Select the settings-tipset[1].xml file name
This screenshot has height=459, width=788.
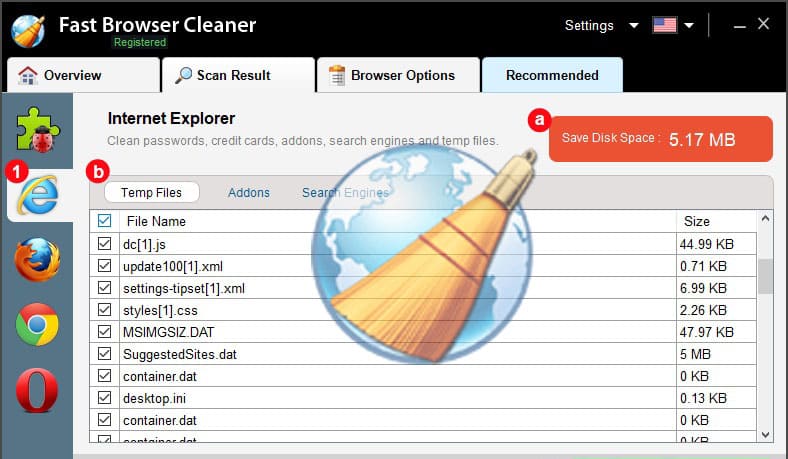click(x=184, y=289)
